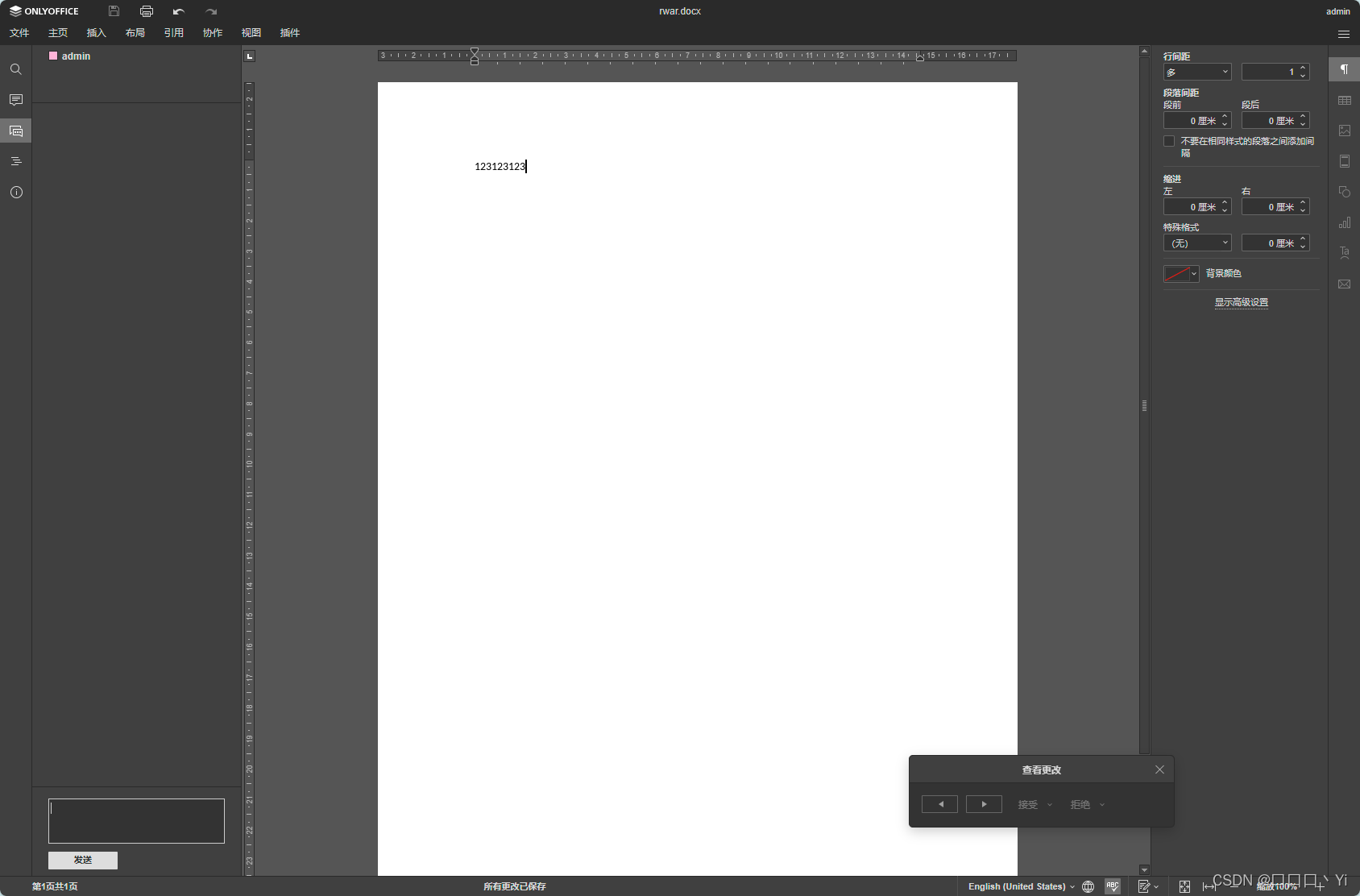Open Paragraph settings in right sidebar

(1344, 69)
